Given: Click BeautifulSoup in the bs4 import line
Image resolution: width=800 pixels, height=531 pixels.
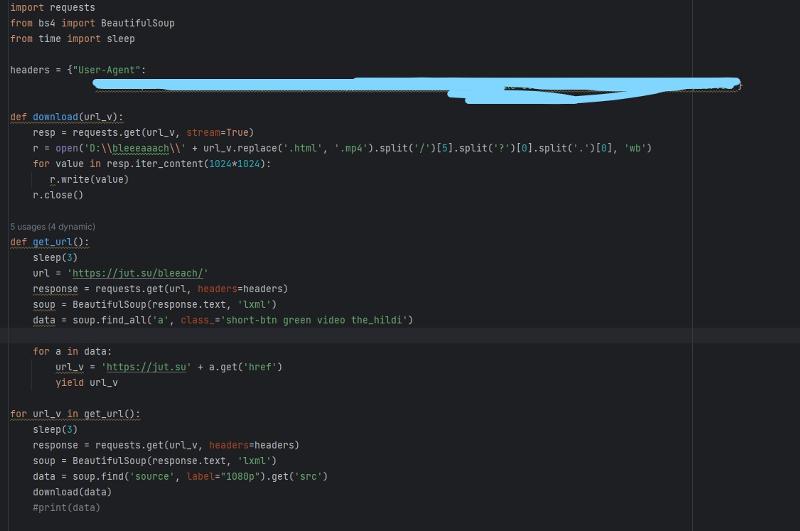Looking at the screenshot, I should click(137, 23).
